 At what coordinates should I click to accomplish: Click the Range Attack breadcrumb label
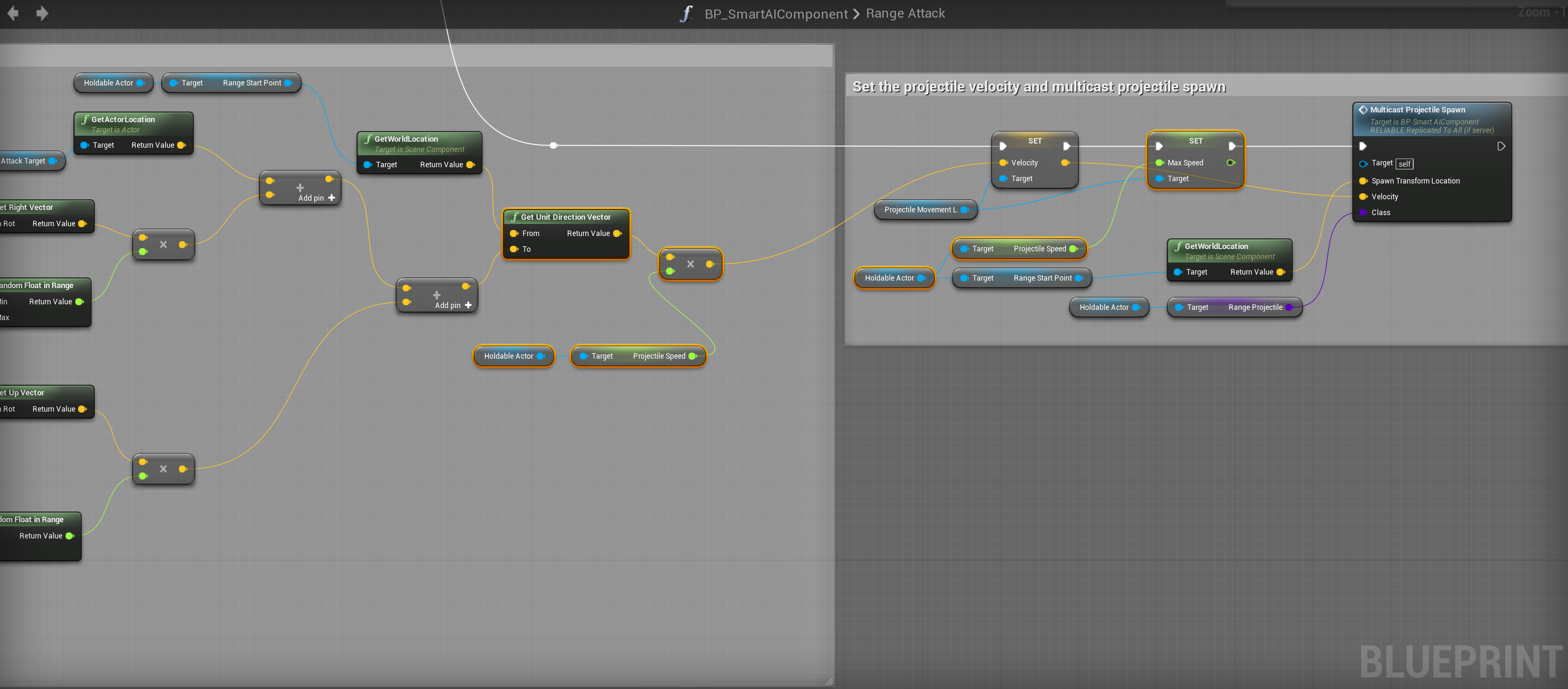pos(905,13)
